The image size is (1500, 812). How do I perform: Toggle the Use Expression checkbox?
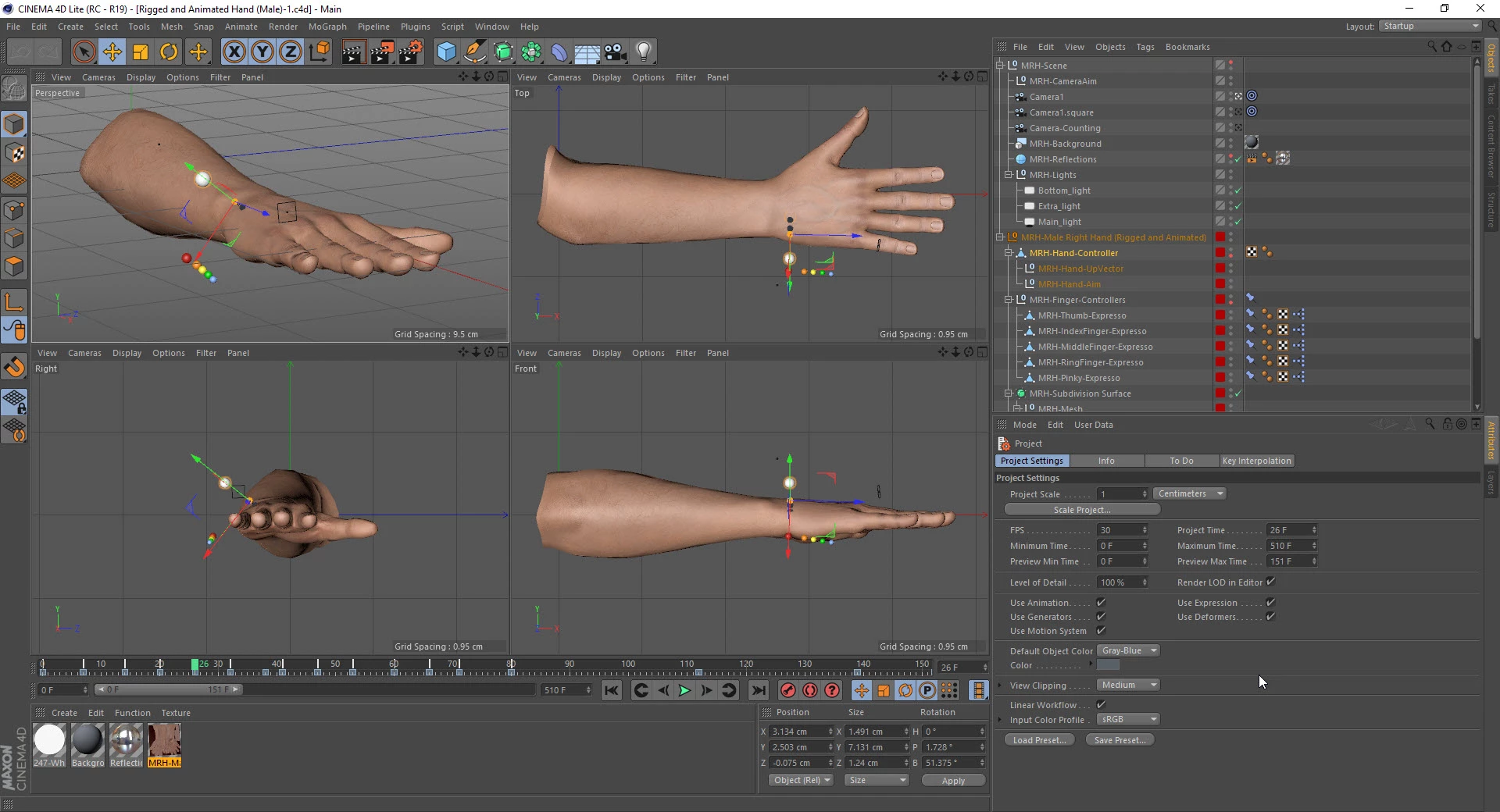click(x=1270, y=603)
